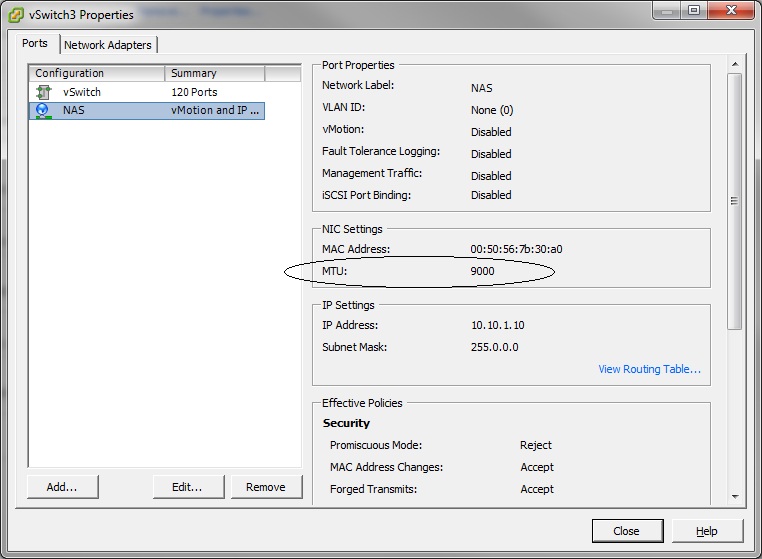The width and height of the screenshot is (762, 559).
Task: Open the View Routing Table link
Action: [649, 369]
